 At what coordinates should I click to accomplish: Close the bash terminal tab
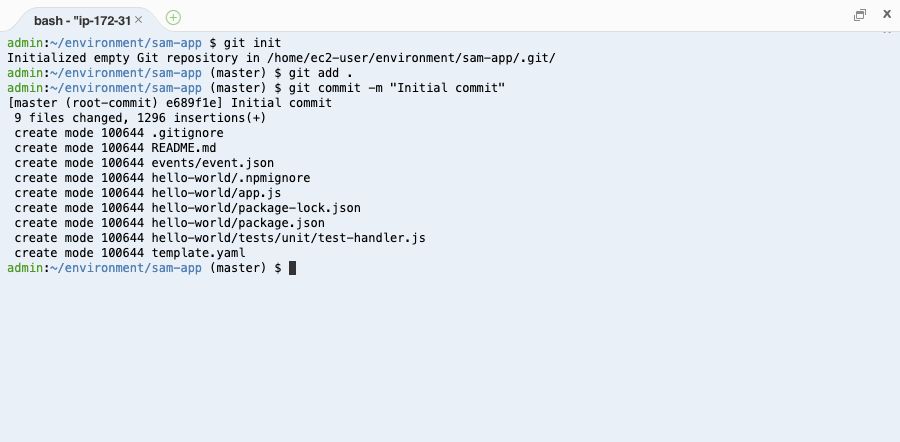pyautogui.click(x=138, y=20)
